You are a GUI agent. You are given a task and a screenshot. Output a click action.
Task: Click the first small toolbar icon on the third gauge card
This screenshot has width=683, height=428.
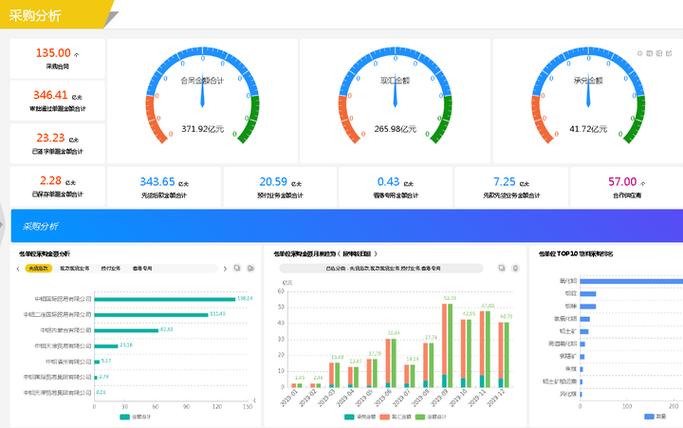[x=640, y=53]
